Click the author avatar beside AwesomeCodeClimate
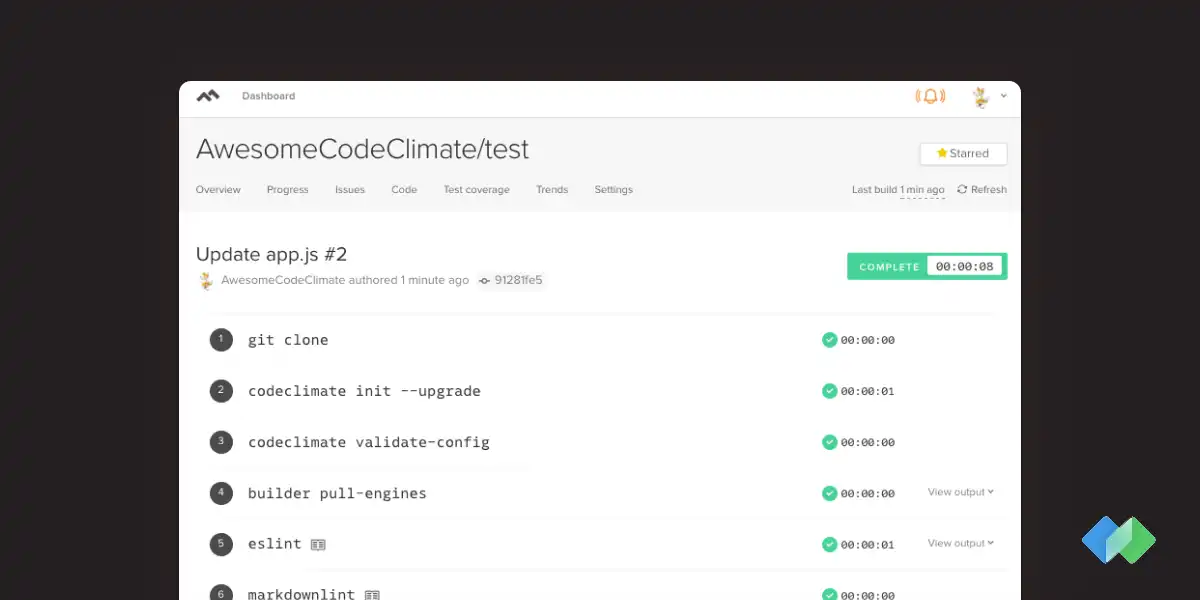The width and height of the screenshot is (1200, 600). (x=206, y=281)
